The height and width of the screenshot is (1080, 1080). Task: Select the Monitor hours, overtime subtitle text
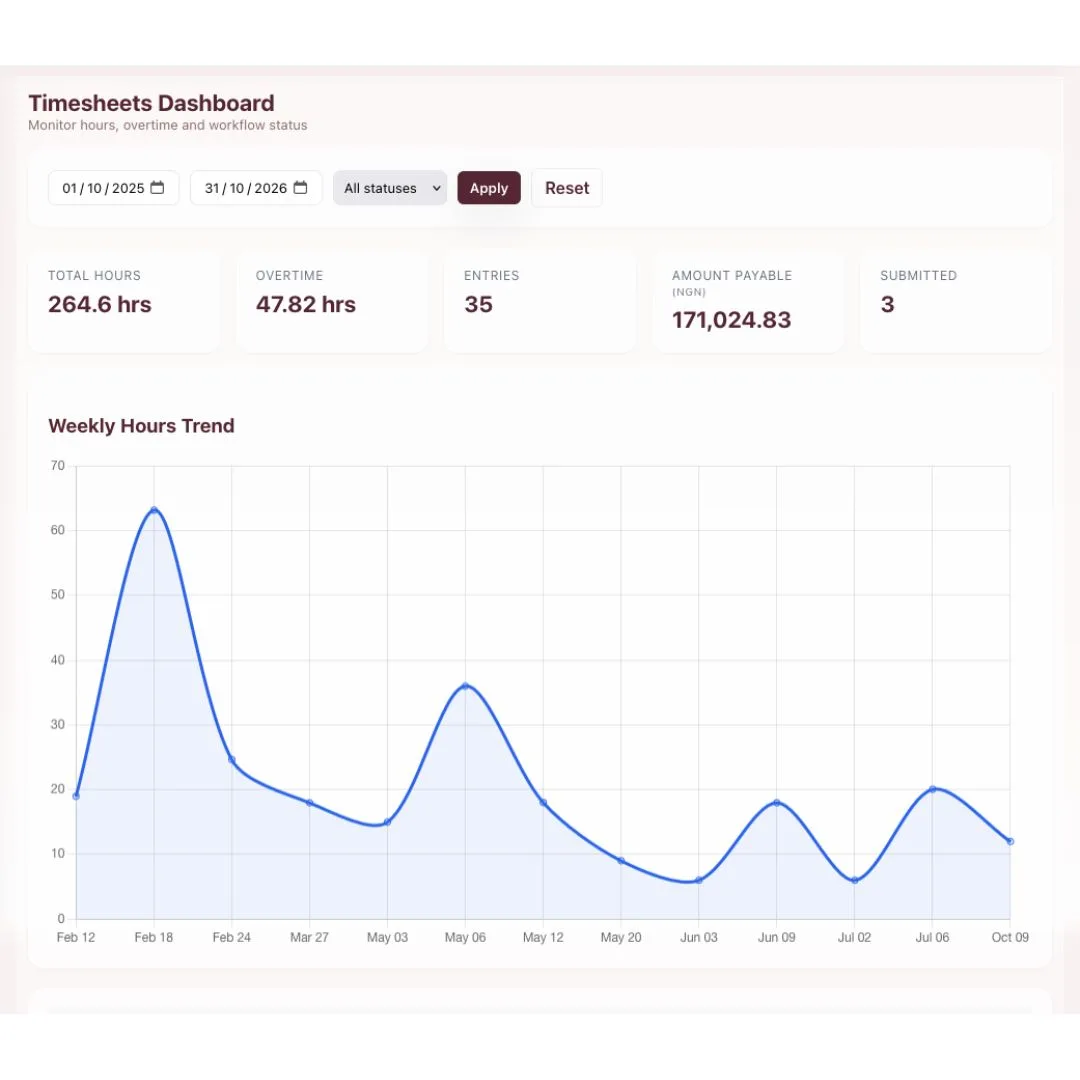pos(167,125)
